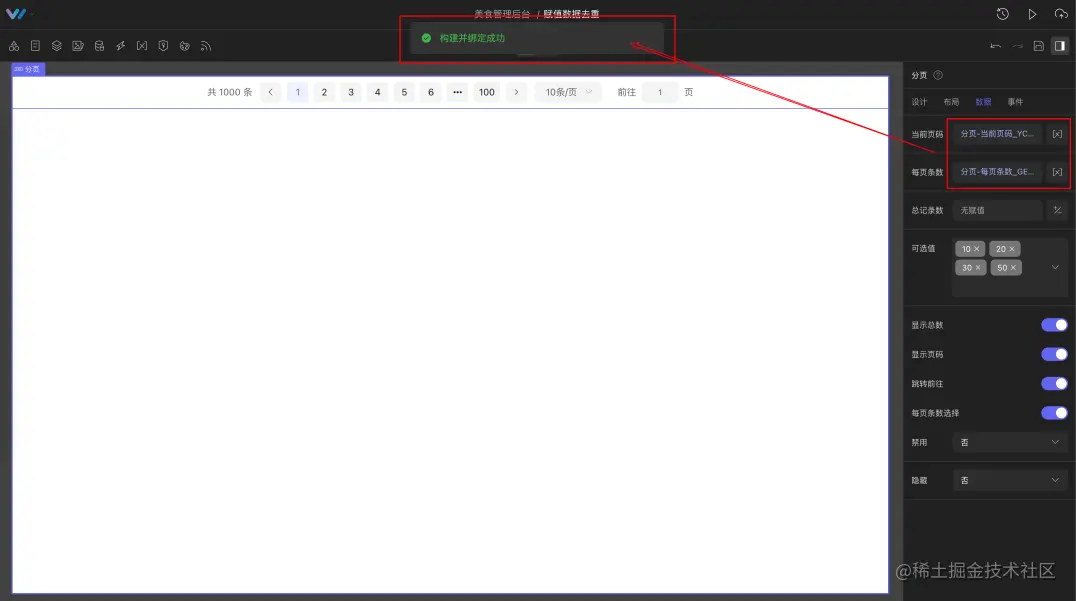The width and height of the screenshot is (1076, 601).
Task: Click the variable bind icon for 当前页码
Action: pyautogui.click(x=1057, y=134)
